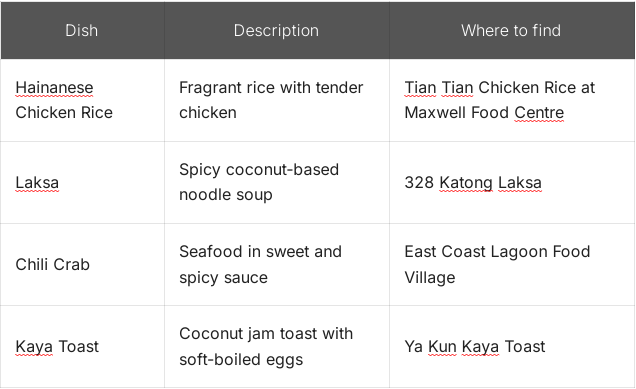Select the Kaya Toast dish cell
The height and width of the screenshot is (389, 636).
[82, 347]
